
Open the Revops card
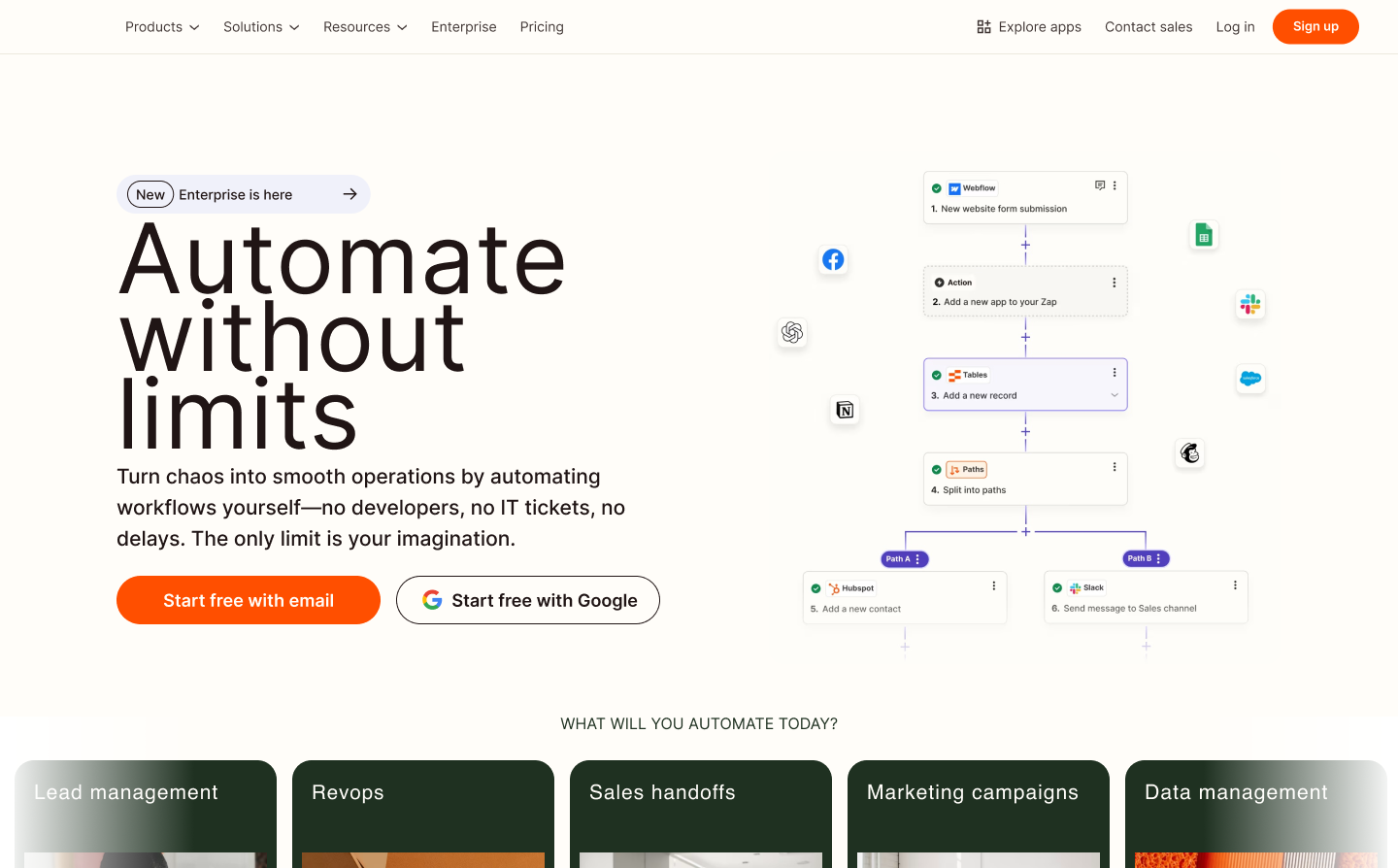[x=423, y=814]
